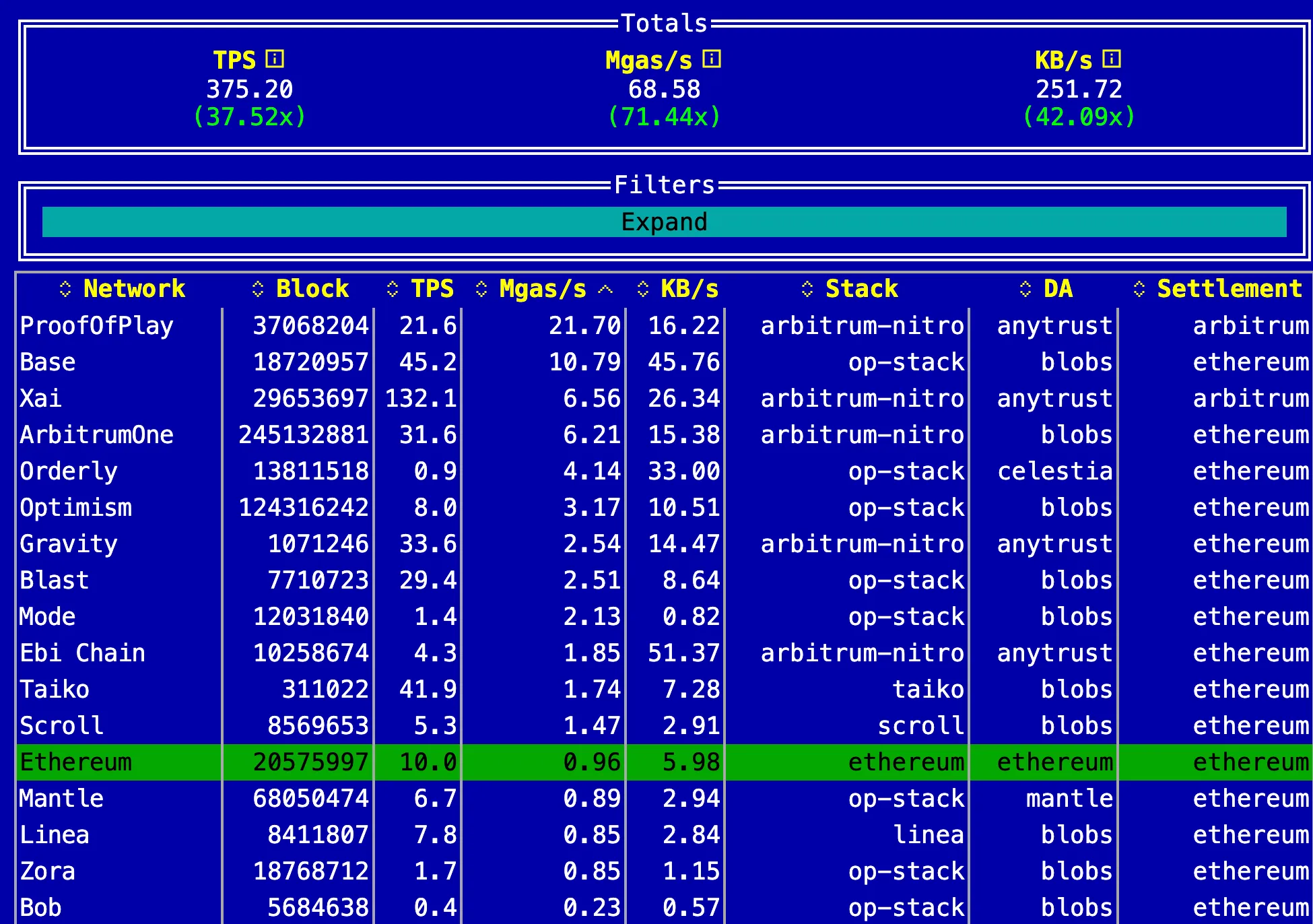Click block number 245132881
This screenshot has height=924, width=1313.
304,435
